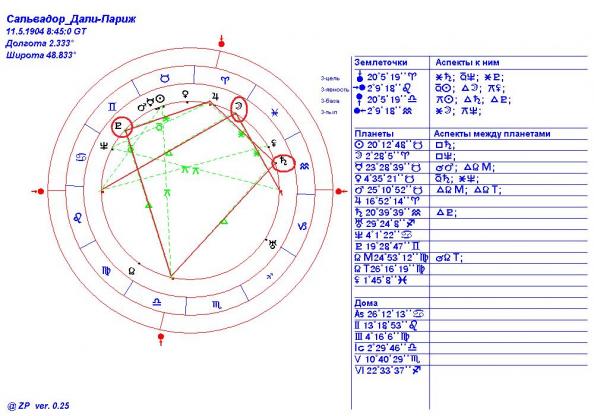Click the Mercury row 23°28'39'' Taurus
The height and width of the screenshot is (416, 594).
point(389,167)
